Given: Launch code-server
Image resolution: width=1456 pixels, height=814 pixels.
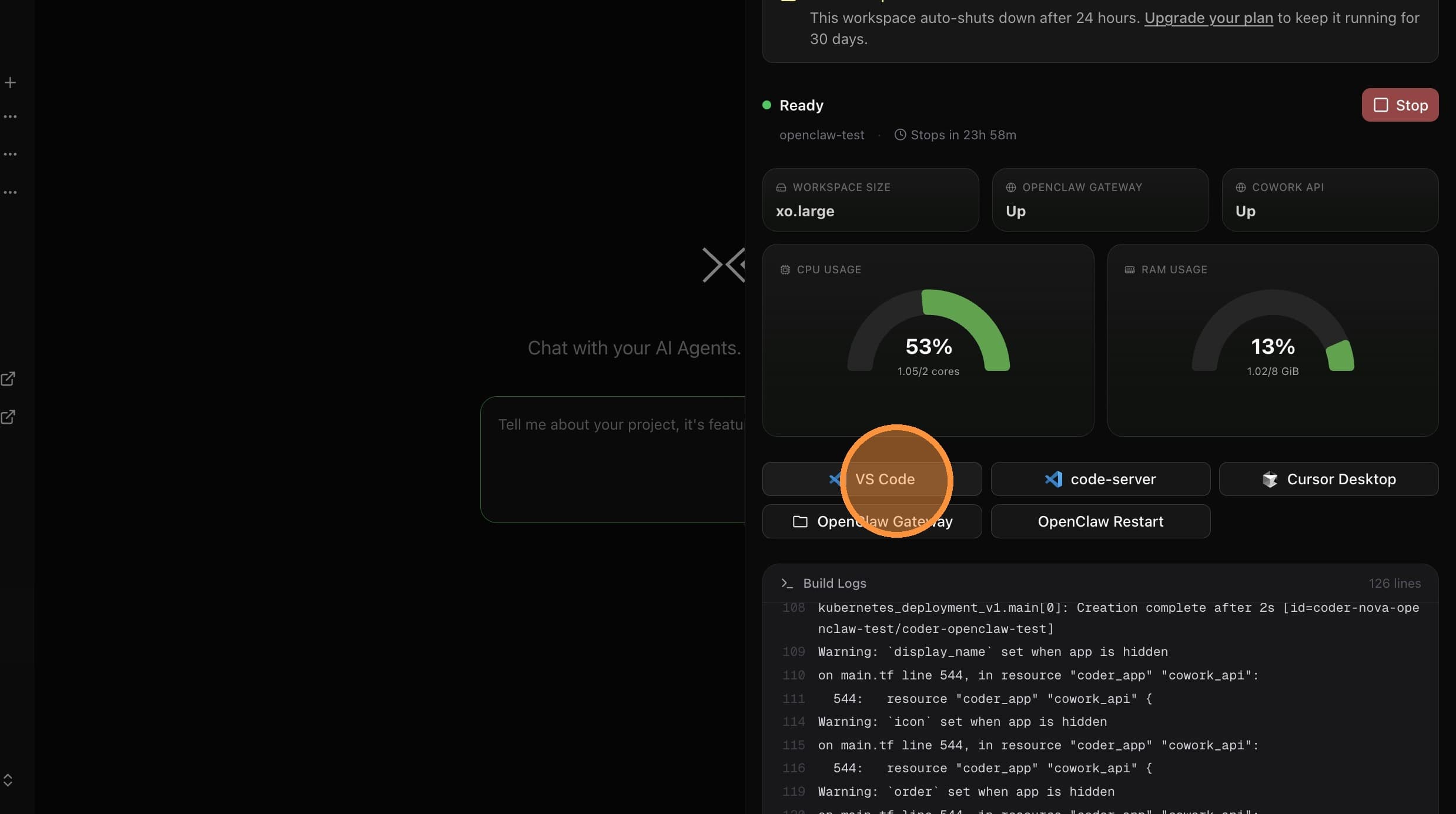Looking at the screenshot, I should (1100, 479).
